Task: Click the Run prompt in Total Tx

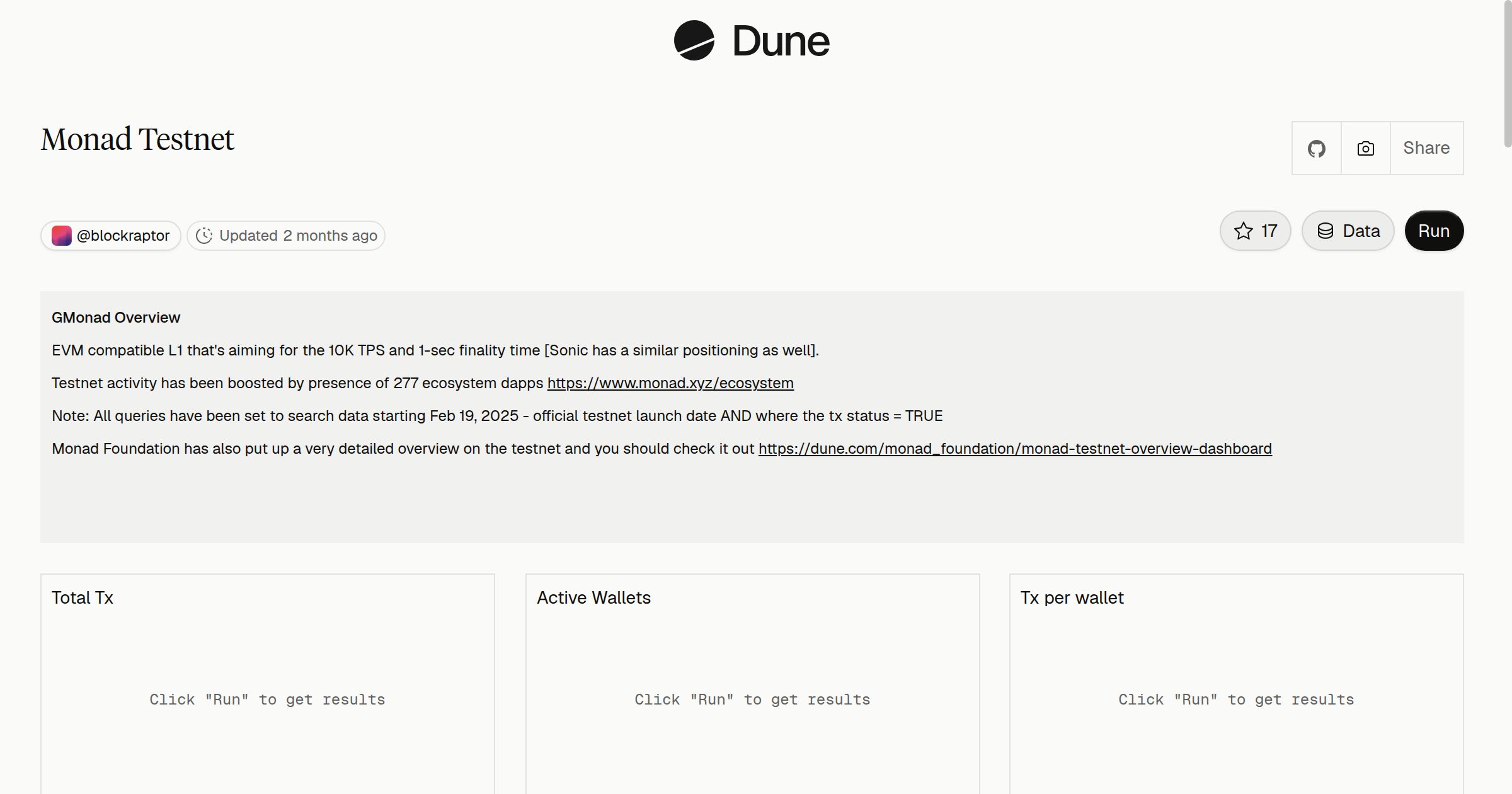Action: (267, 699)
